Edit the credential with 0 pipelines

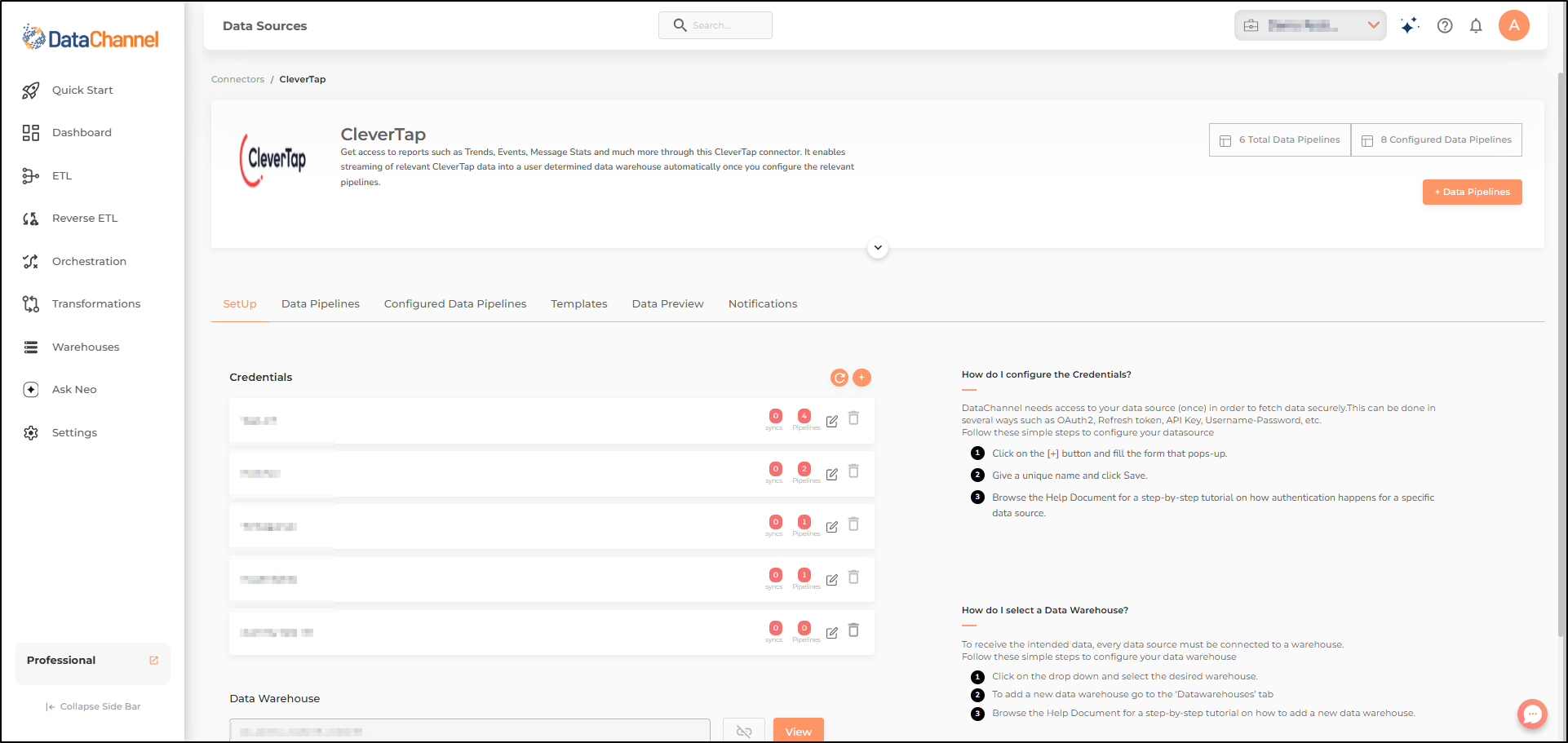pyautogui.click(x=832, y=634)
